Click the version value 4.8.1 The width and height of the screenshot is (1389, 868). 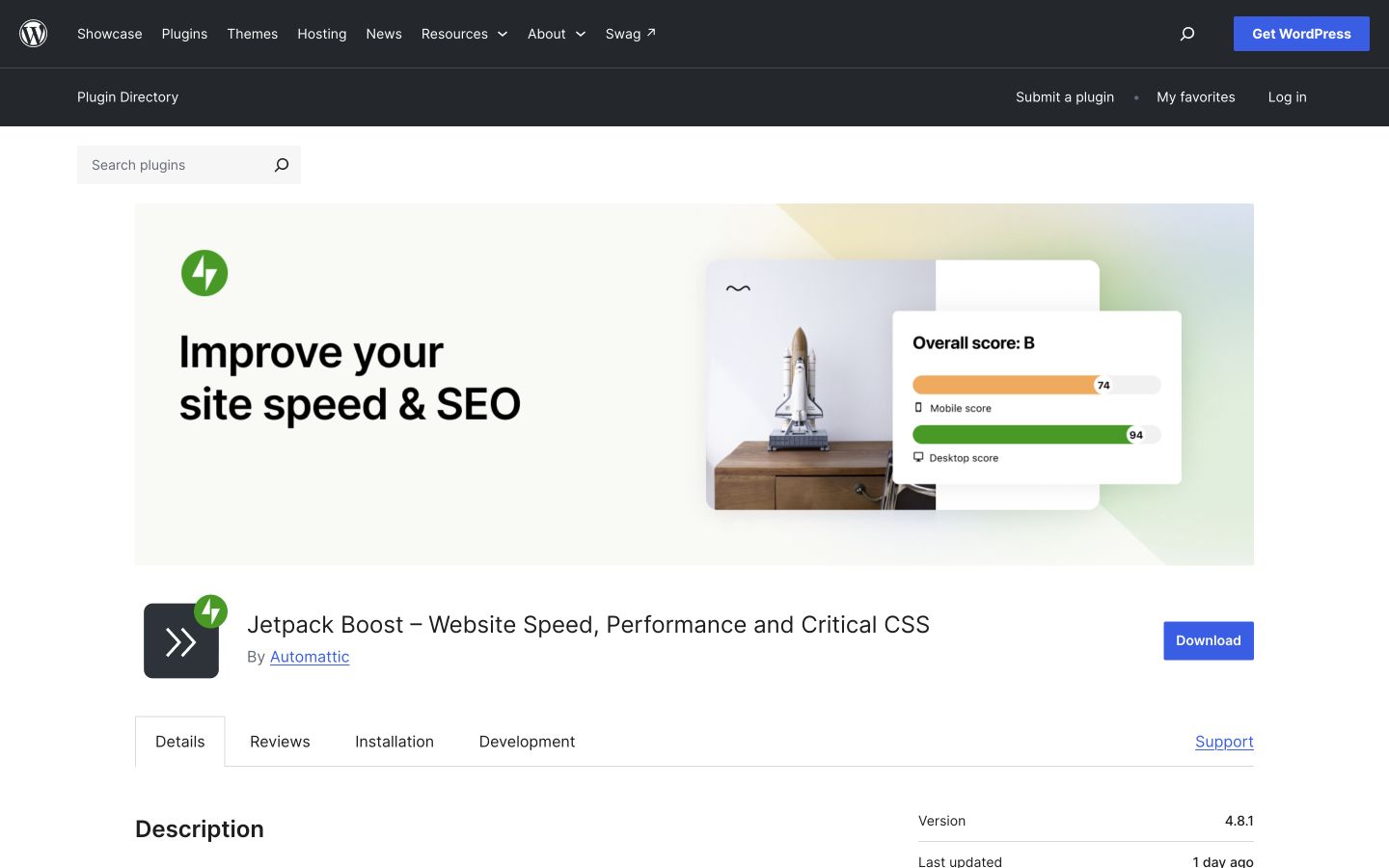(x=1239, y=821)
